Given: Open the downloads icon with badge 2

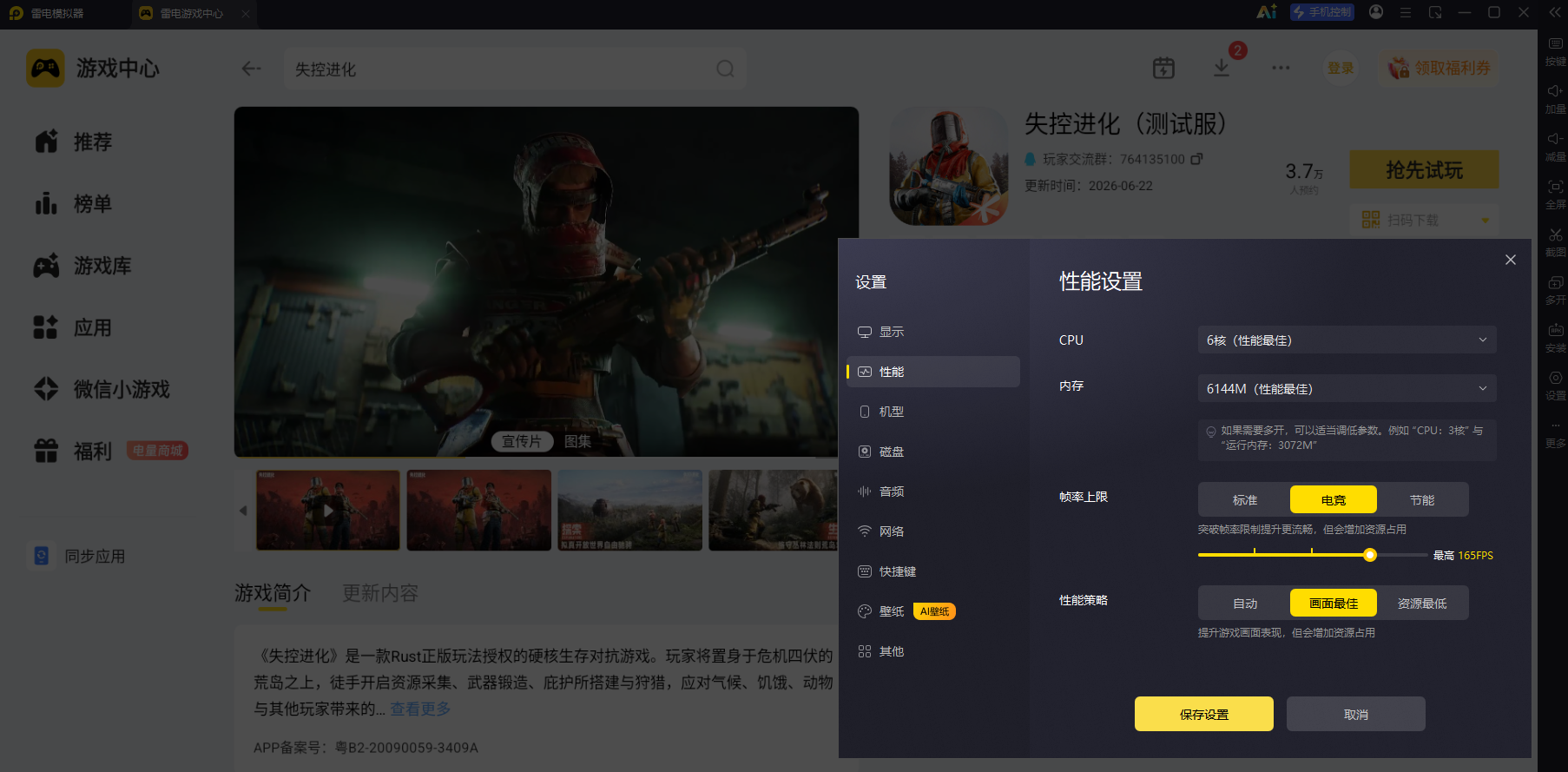Looking at the screenshot, I should tap(1222, 68).
